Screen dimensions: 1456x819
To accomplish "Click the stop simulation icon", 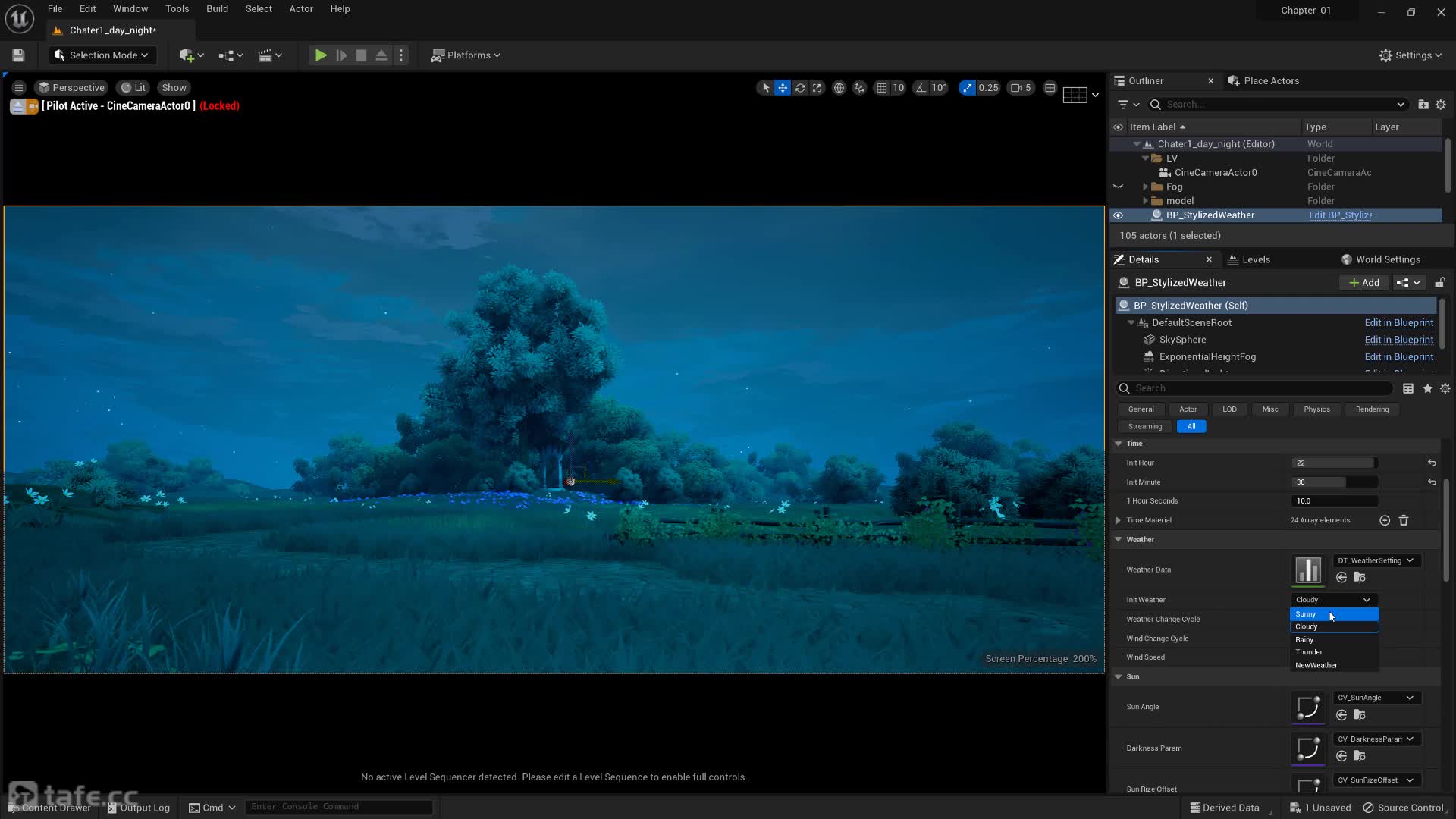I will click(x=362, y=55).
